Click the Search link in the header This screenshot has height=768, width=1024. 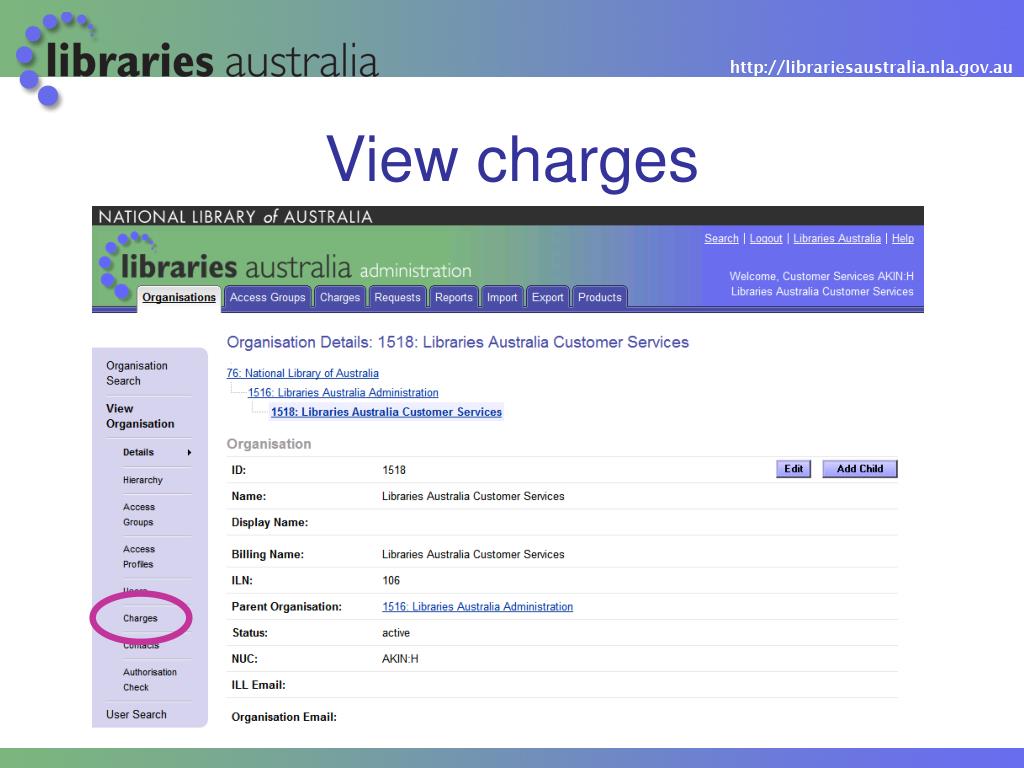(722, 238)
